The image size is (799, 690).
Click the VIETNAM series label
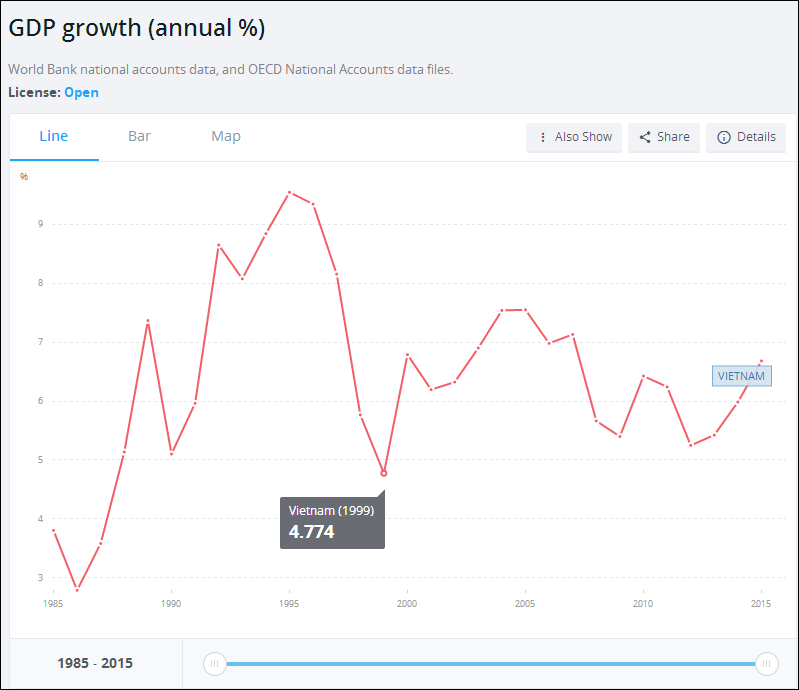tap(741, 376)
